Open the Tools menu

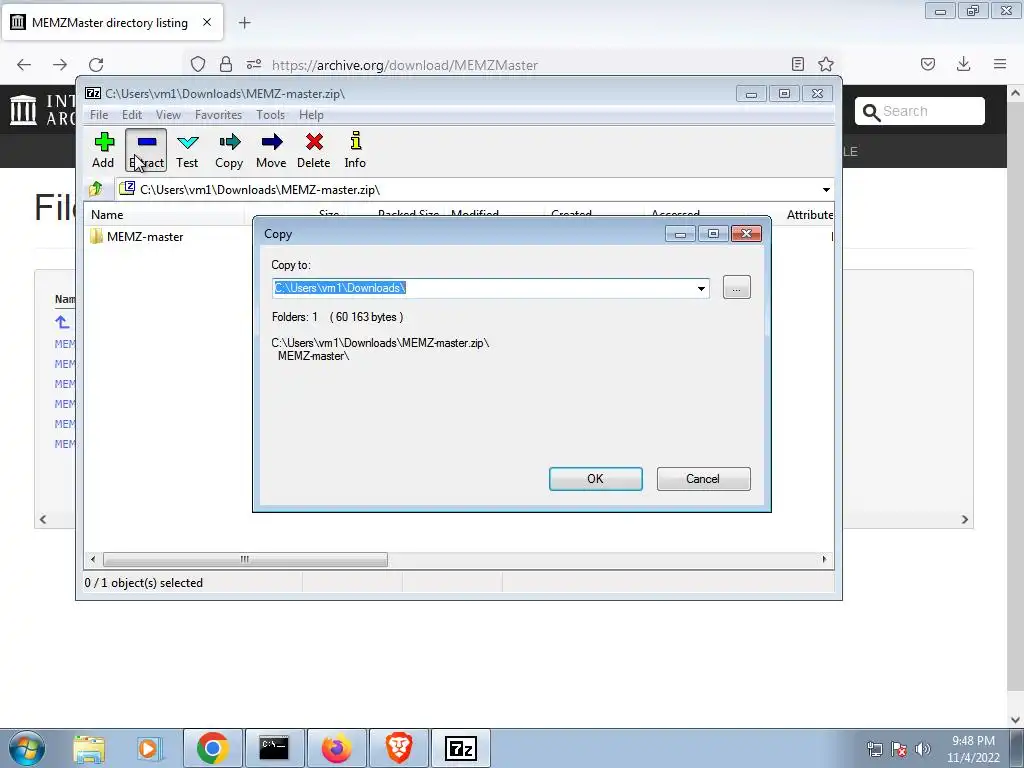(270, 115)
